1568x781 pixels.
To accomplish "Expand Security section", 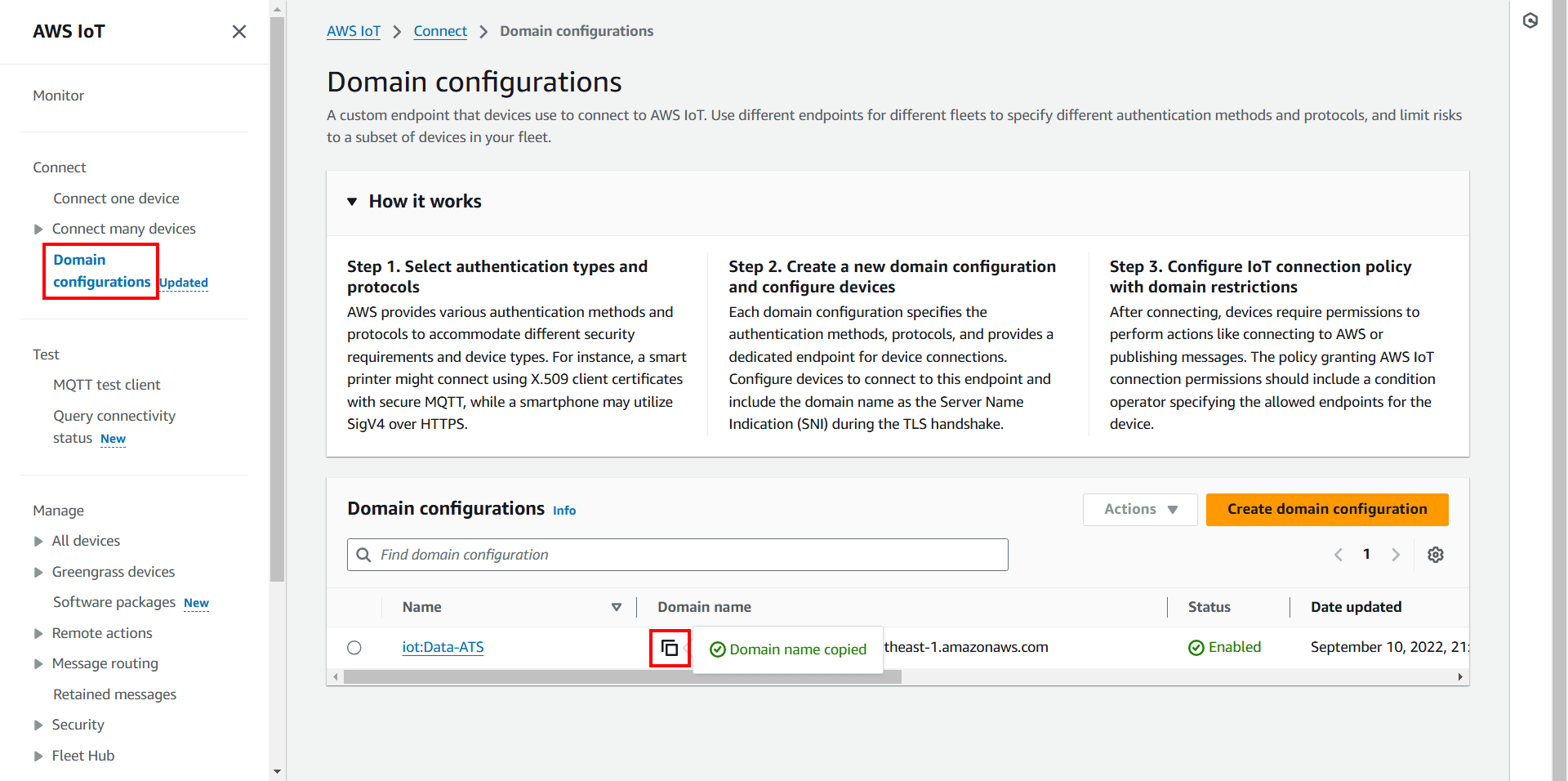I will [38, 725].
